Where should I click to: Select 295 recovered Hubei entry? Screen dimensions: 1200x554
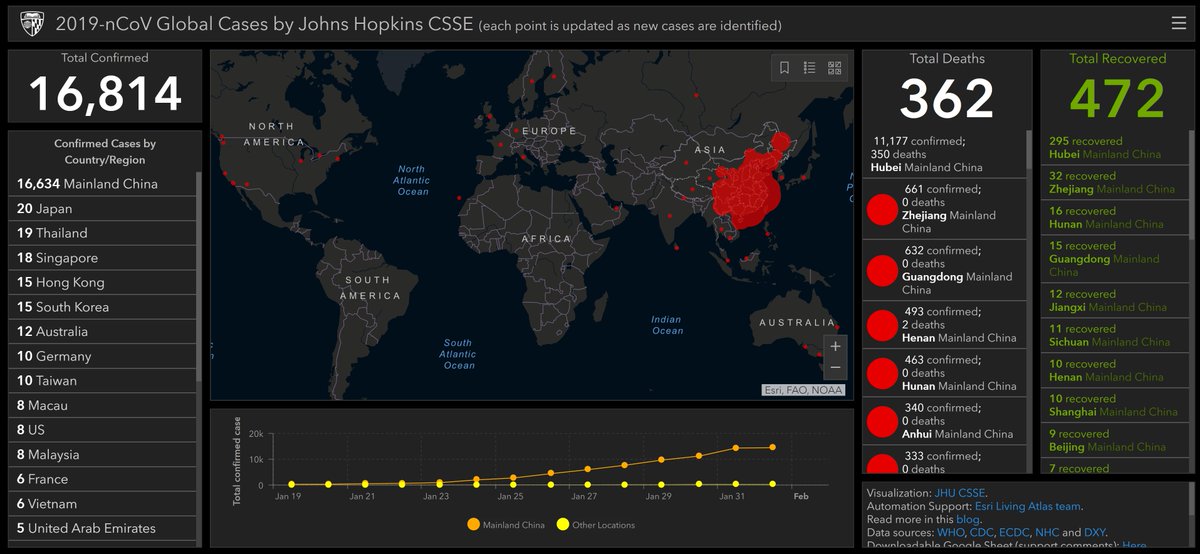coord(1113,148)
